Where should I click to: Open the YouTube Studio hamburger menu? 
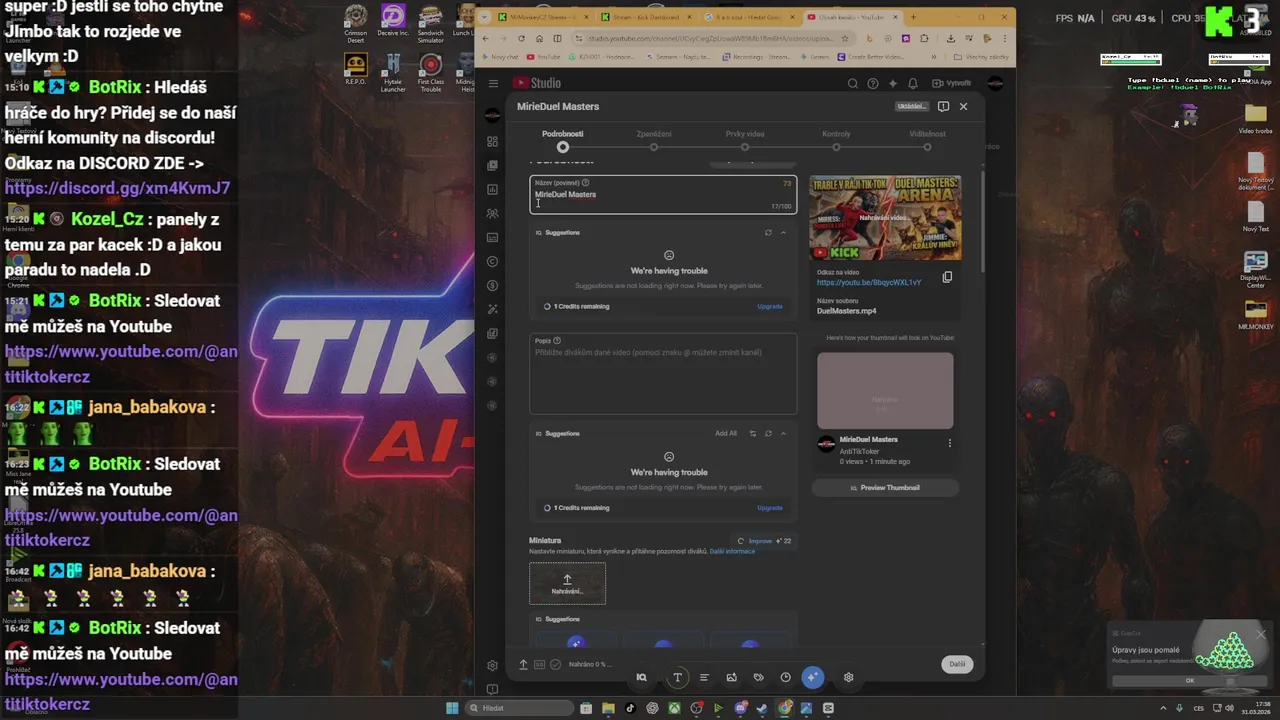[x=493, y=83]
